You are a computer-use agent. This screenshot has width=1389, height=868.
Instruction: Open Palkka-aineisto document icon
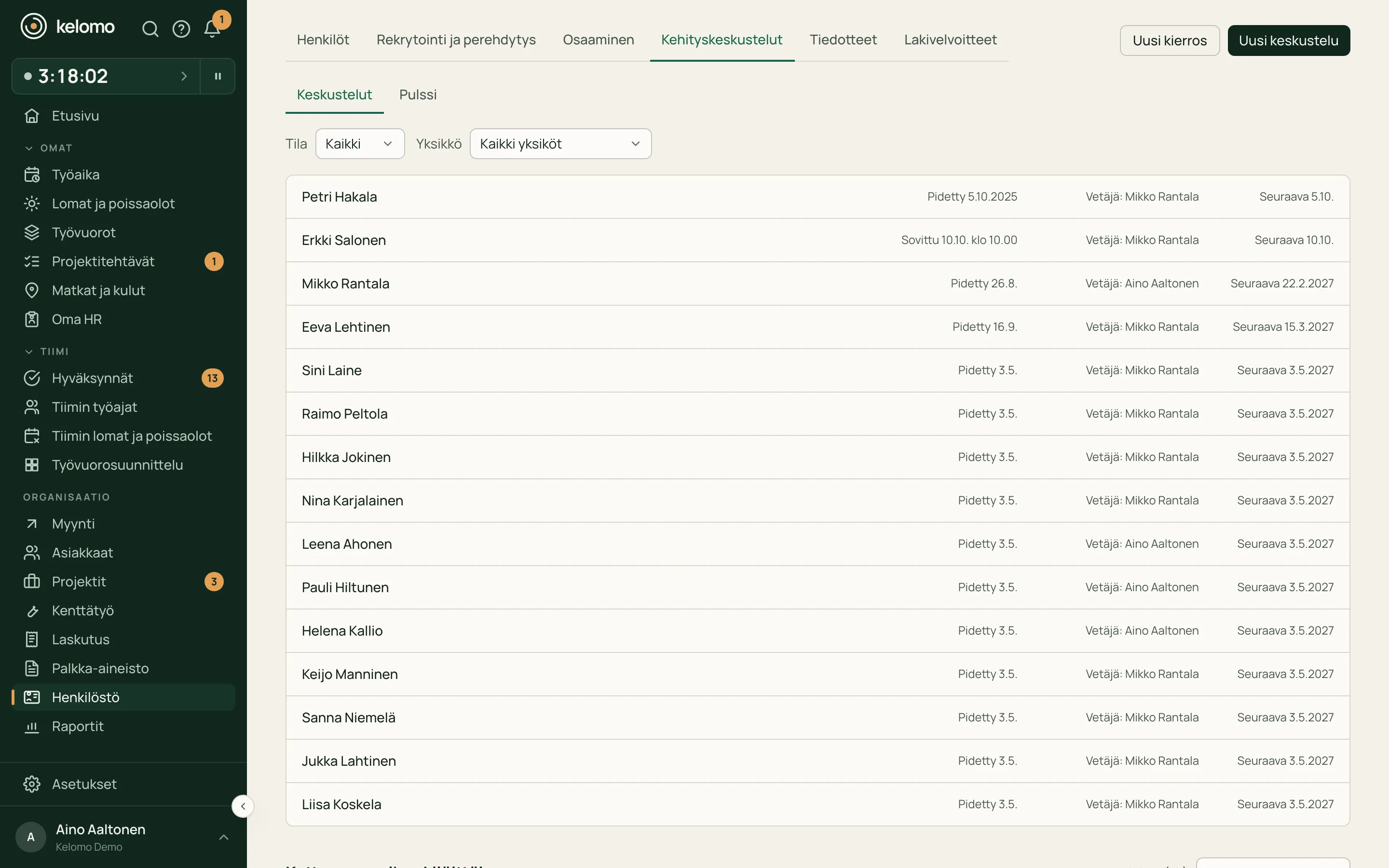[x=32, y=668]
